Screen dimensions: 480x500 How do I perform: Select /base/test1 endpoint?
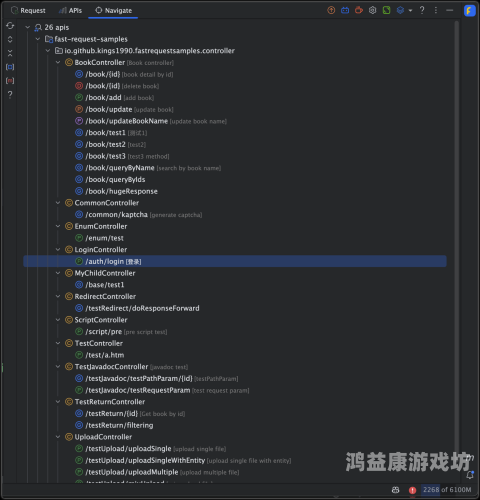pyautogui.click(x=100, y=285)
